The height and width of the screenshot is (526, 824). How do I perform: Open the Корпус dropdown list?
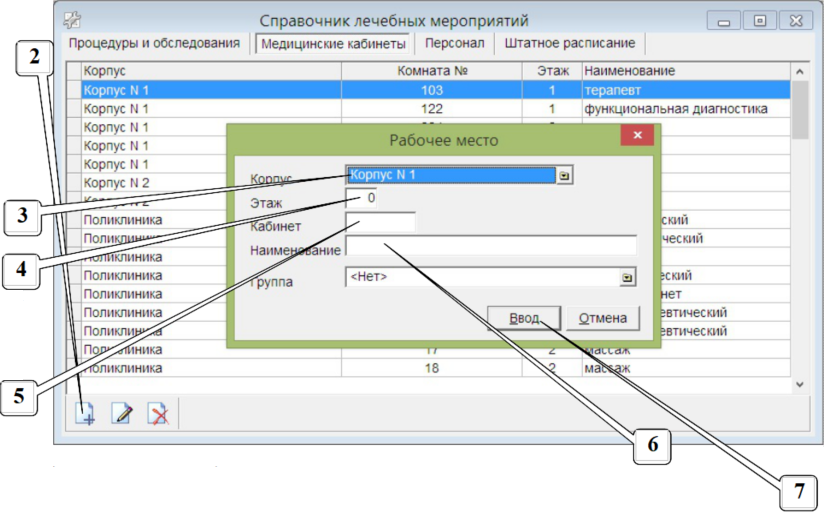tap(564, 175)
